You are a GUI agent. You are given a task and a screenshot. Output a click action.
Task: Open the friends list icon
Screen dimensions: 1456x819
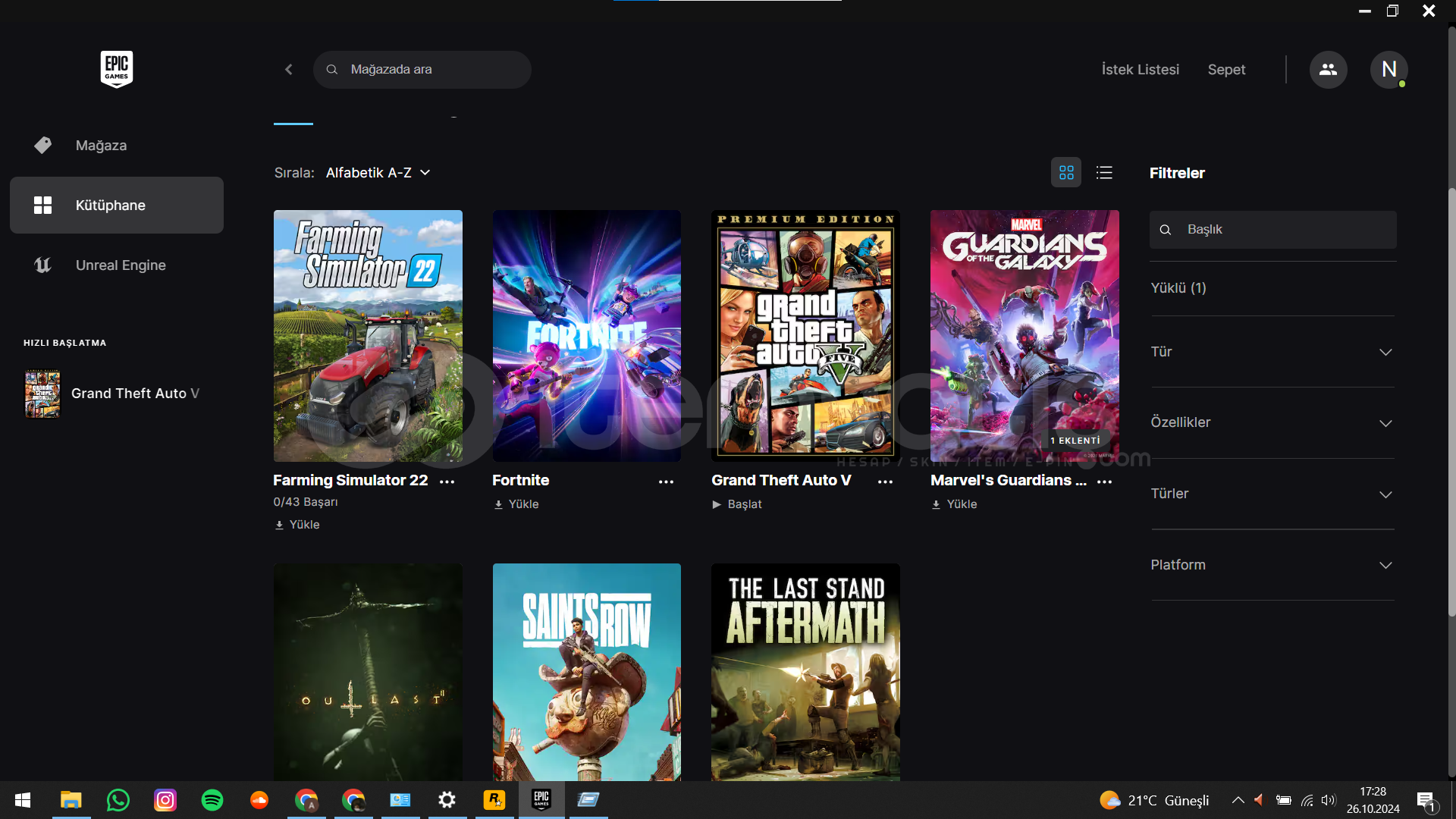(1328, 69)
